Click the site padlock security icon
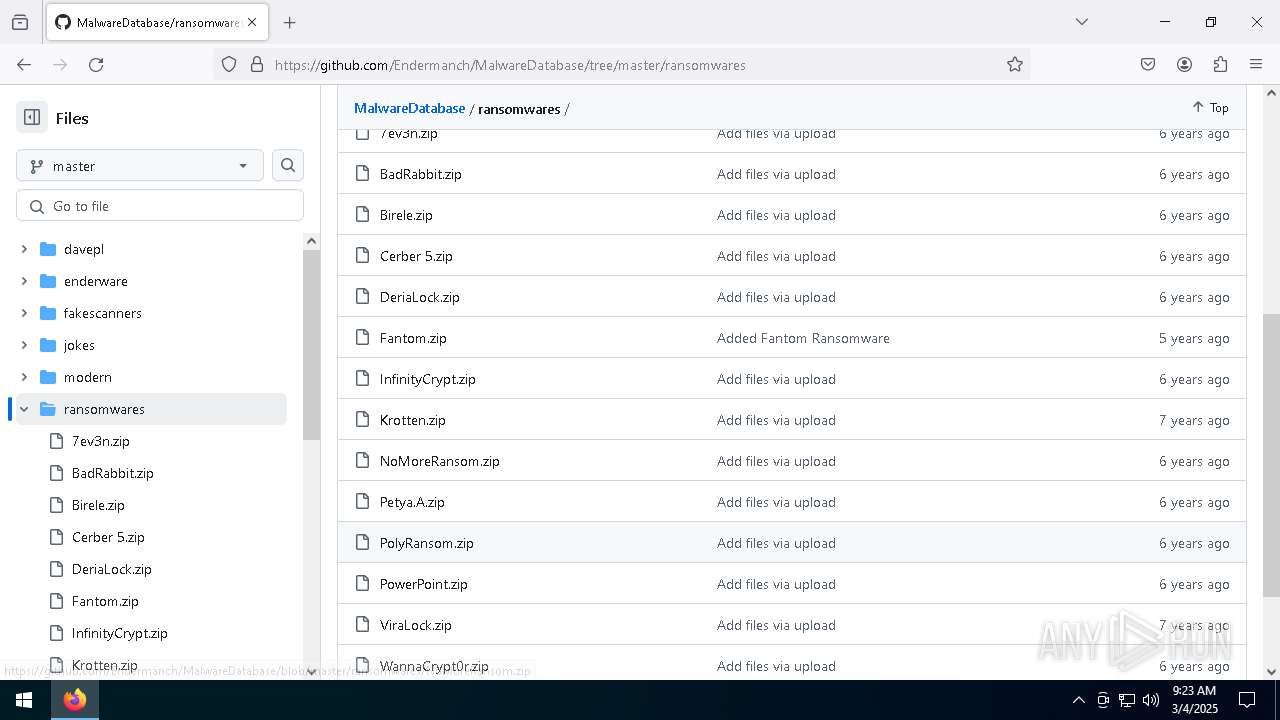Viewport: 1280px width, 720px height. point(257,64)
